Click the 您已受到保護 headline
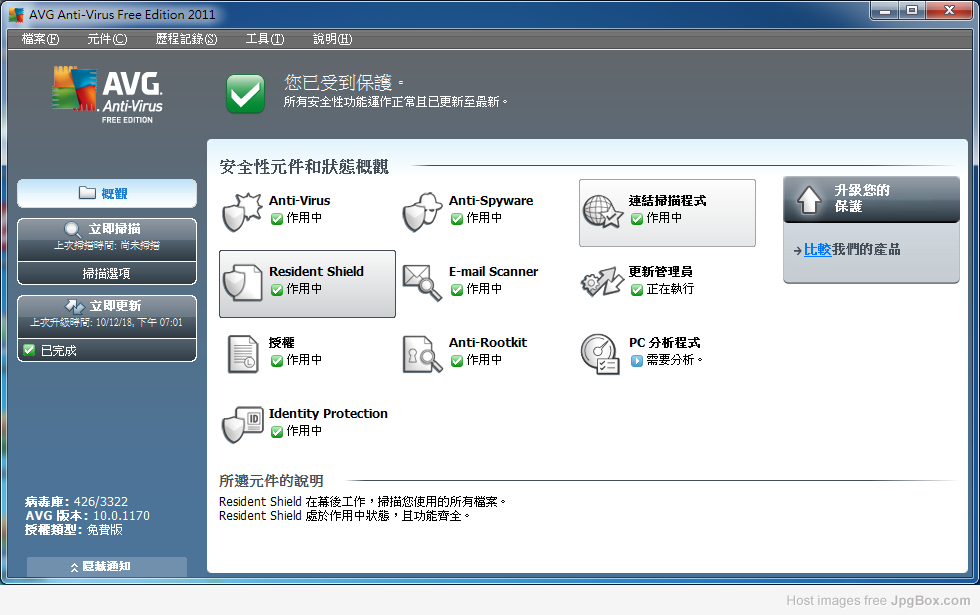Image resolution: width=980 pixels, height=615 pixels. point(343,82)
